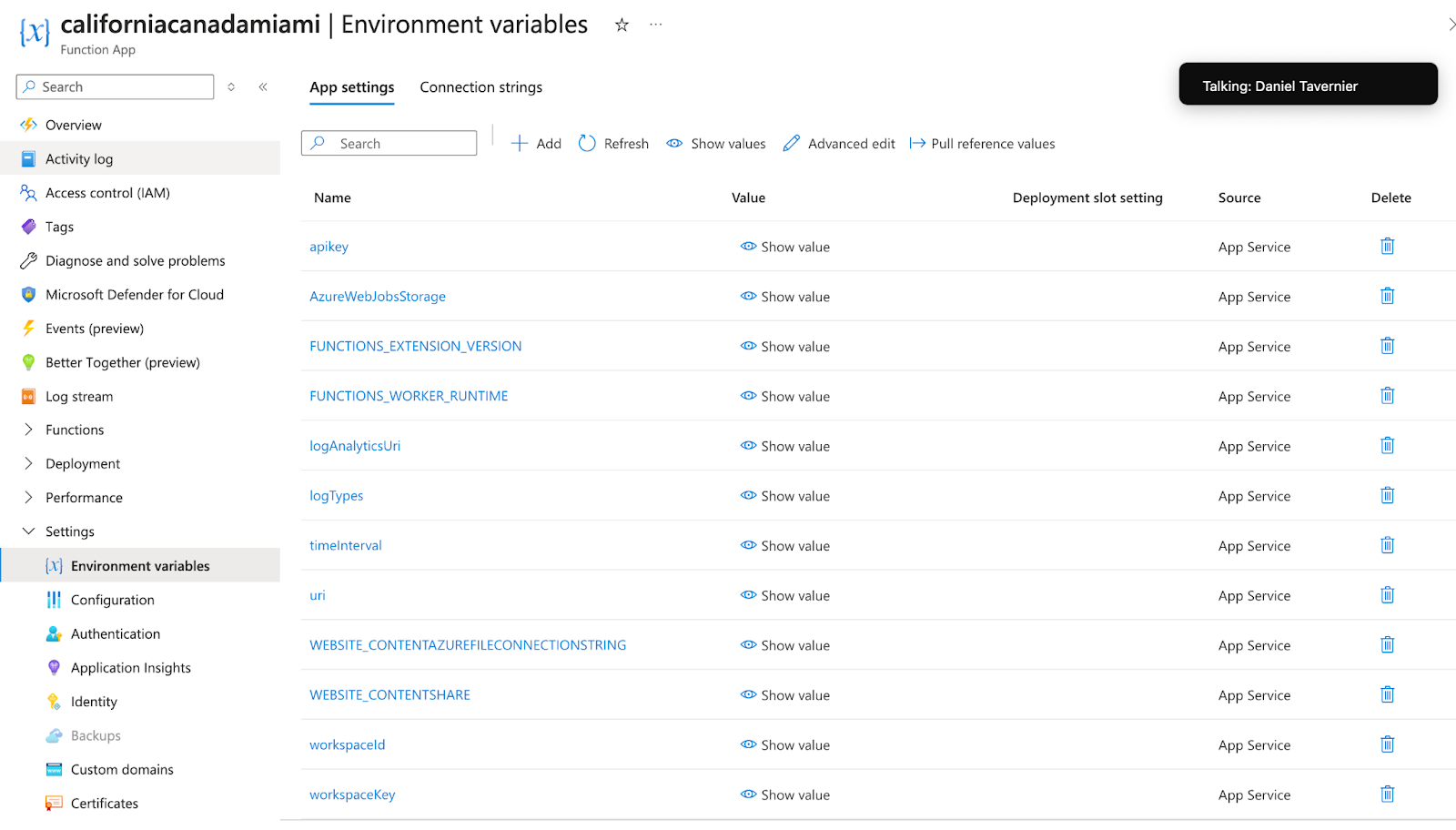Delete the workspaceId setting
This screenshot has height=830, width=1456.
coord(1387,744)
